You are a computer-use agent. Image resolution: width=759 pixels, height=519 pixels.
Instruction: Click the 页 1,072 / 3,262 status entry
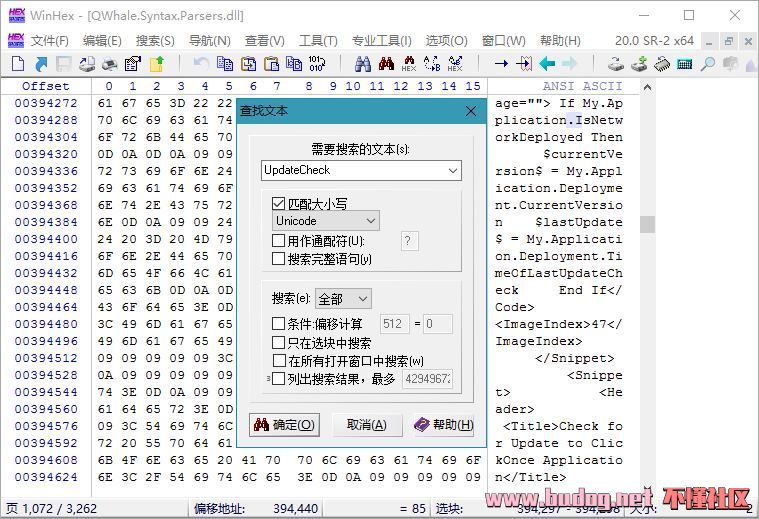tap(51, 509)
